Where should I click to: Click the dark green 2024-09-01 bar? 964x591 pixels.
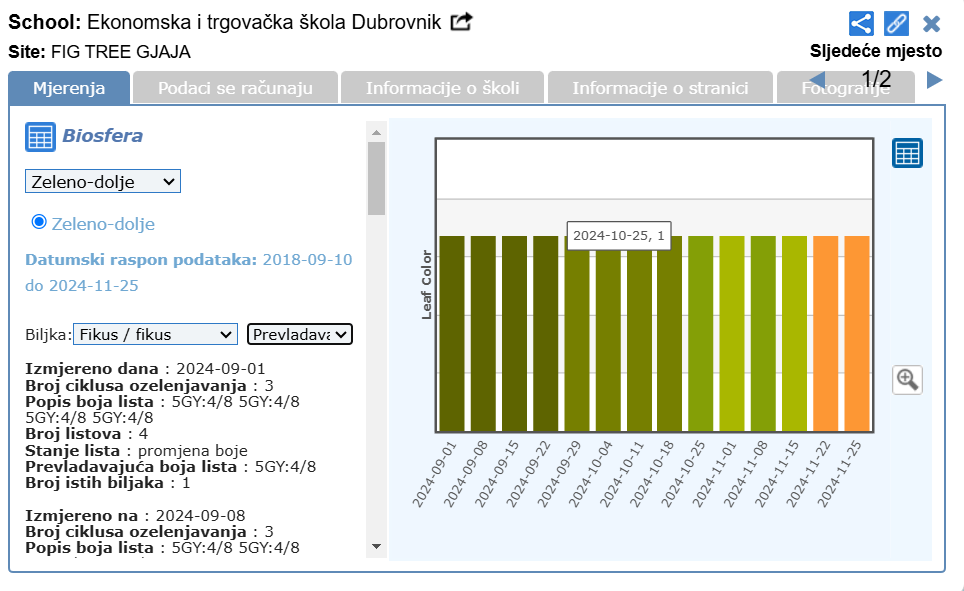coord(452,333)
